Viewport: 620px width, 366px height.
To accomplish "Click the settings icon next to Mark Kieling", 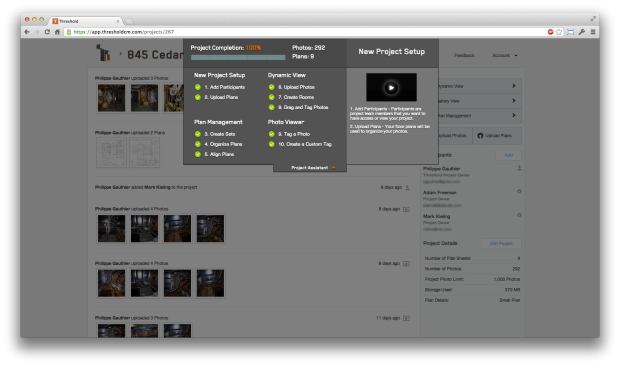I will [519, 215].
